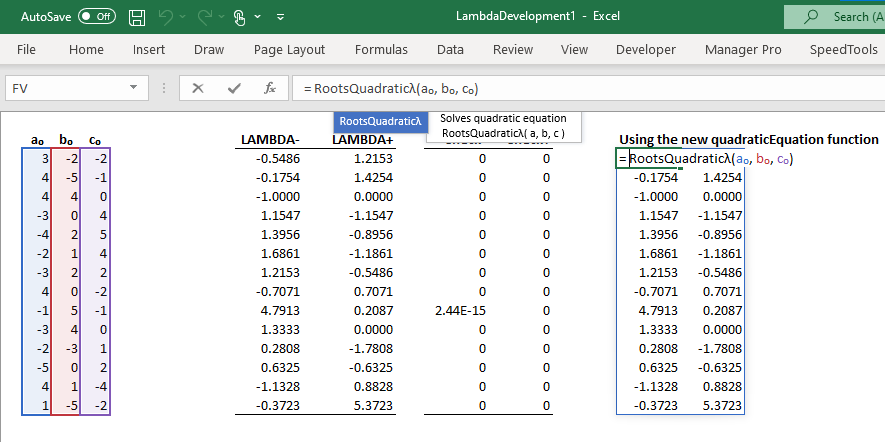The height and width of the screenshot is (442, 885).
Task: Open the SpeedTools tab
Action: click(843, 50)
